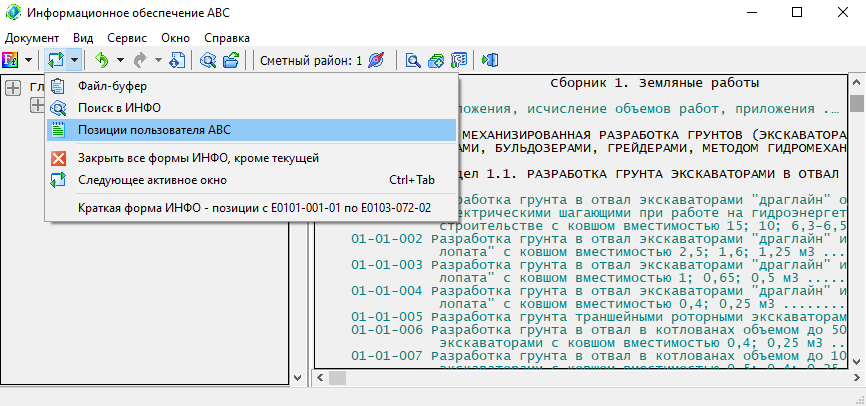The image size is (866, 406).
Task: Open the 01-01-005 траншейными роторными entry
Action: tap(598, 317)
